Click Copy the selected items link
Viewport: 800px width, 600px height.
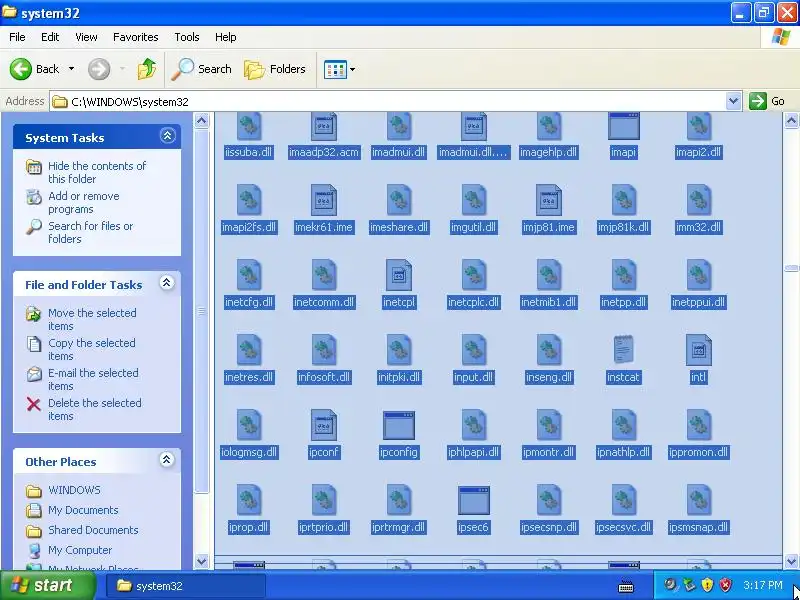[x=91, y=349]
